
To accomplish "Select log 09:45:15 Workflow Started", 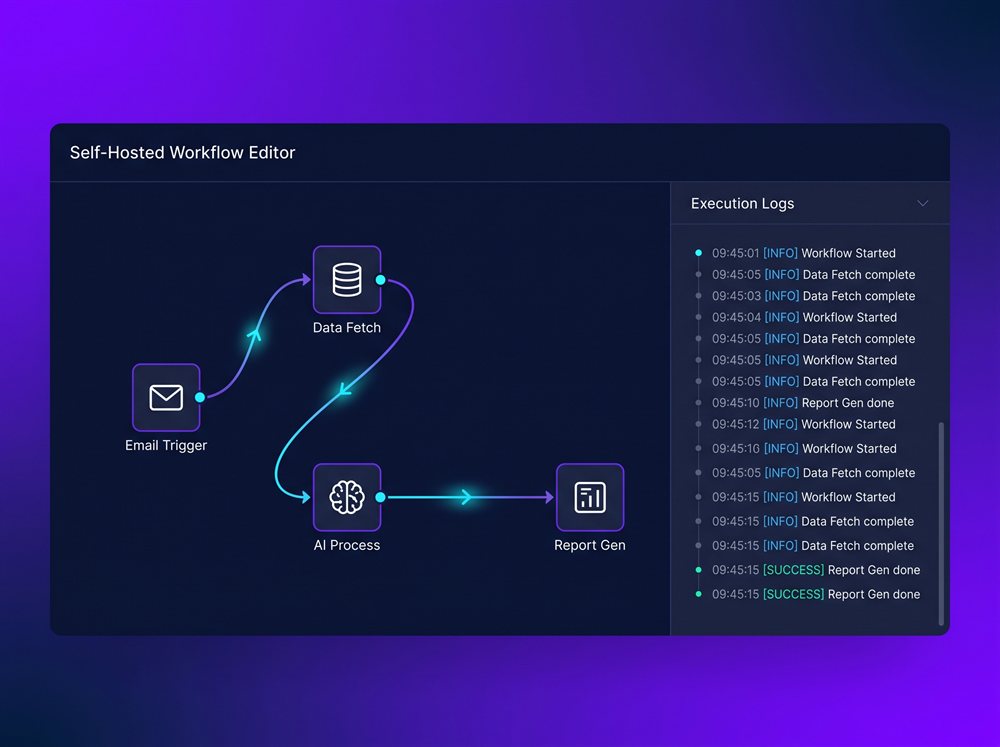I will [804, 497].
